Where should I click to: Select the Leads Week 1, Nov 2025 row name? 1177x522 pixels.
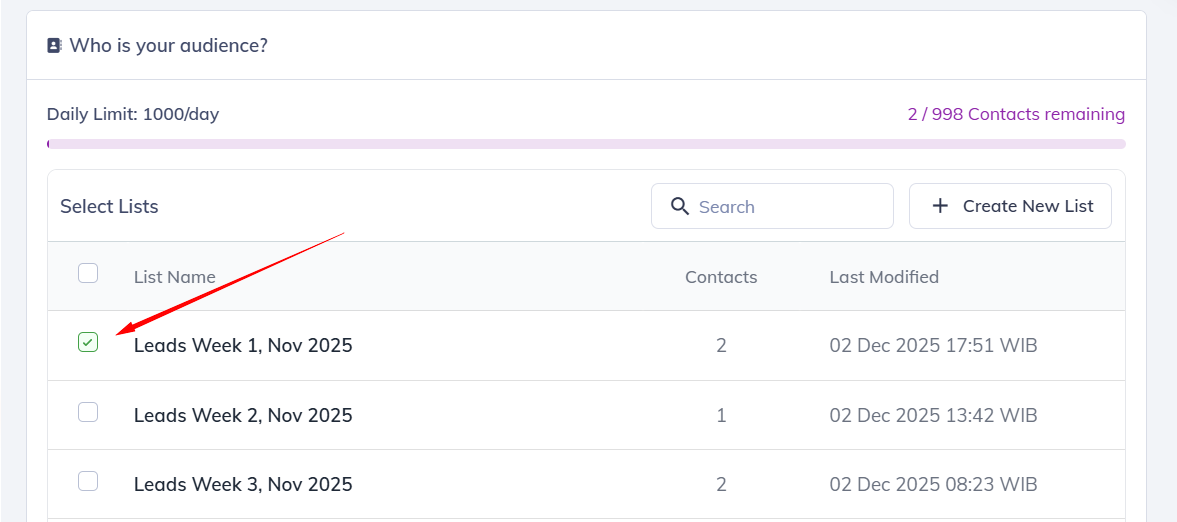click(243, 346)
